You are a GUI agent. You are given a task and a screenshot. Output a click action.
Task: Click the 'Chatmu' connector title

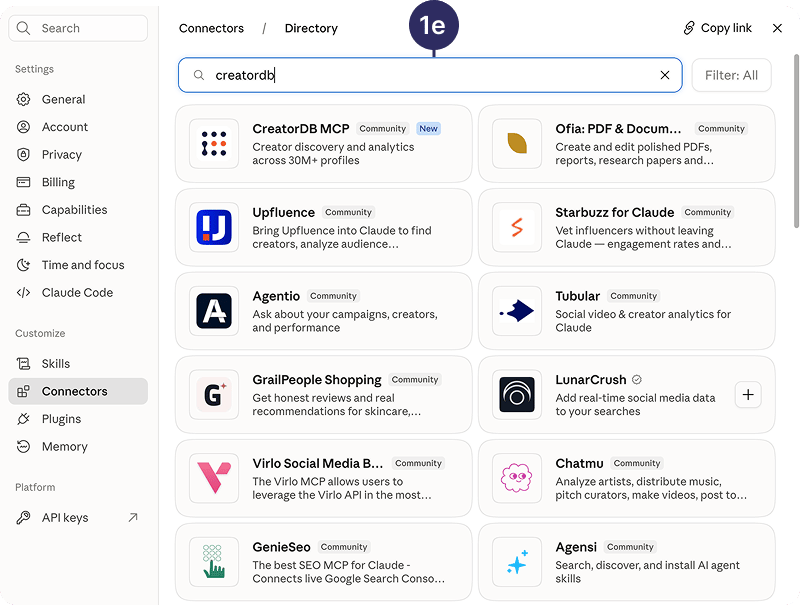click(579, 463)
